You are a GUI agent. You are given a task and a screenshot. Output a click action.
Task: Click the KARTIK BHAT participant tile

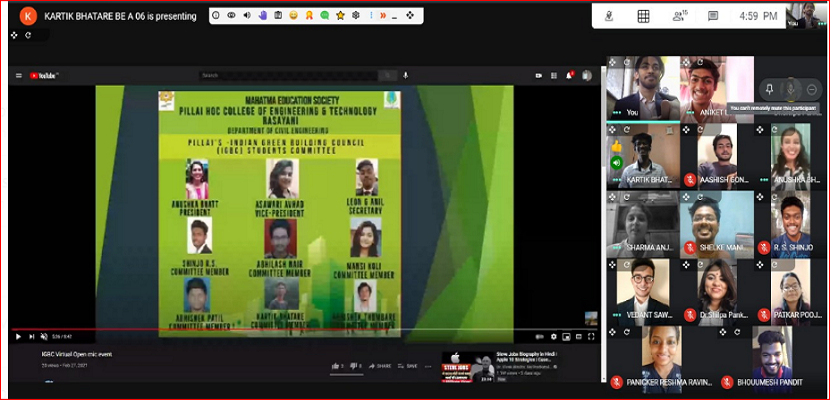pos(643,156)
